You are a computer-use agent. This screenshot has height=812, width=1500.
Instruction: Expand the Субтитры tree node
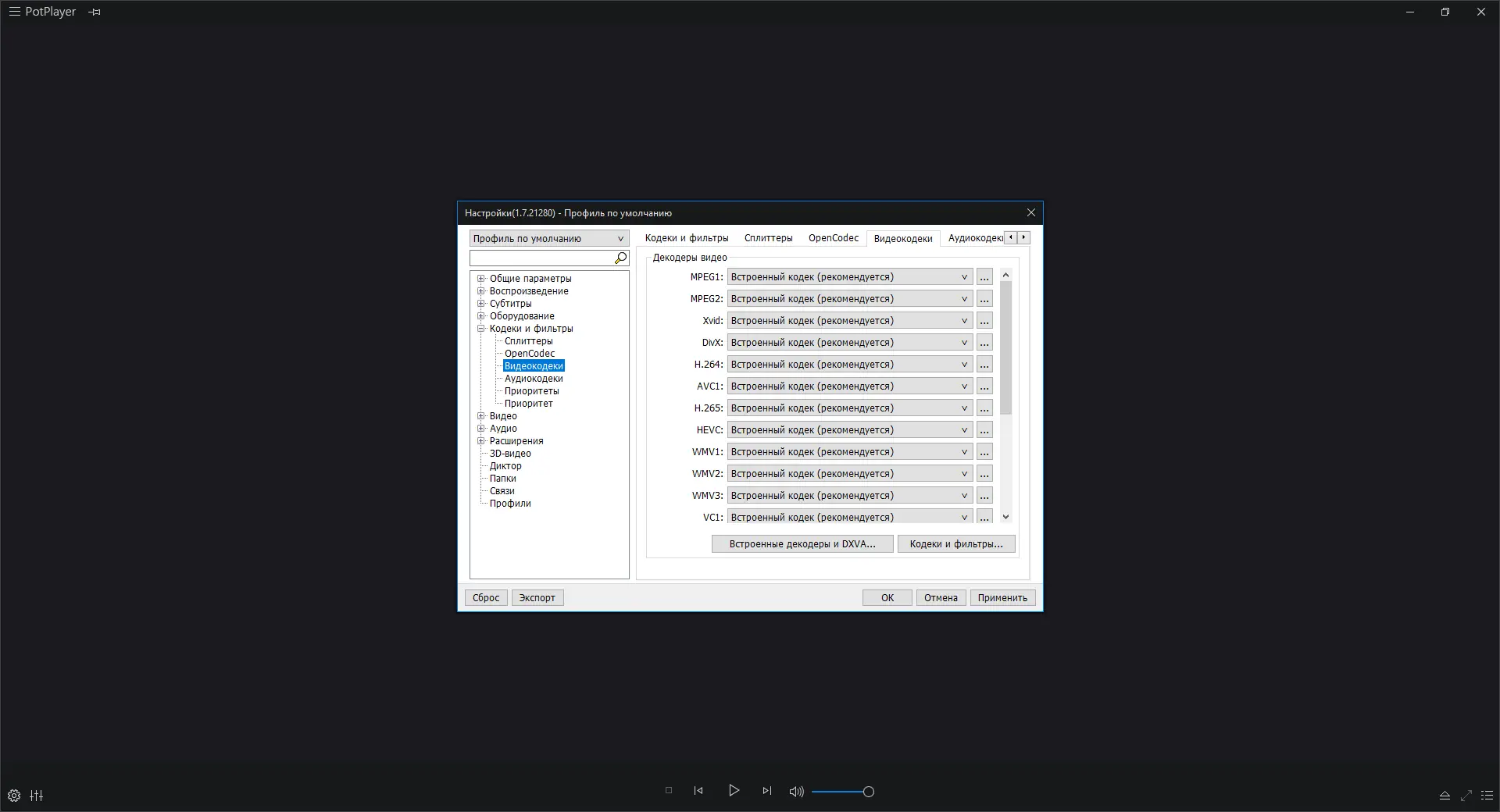tap(481, 304)
